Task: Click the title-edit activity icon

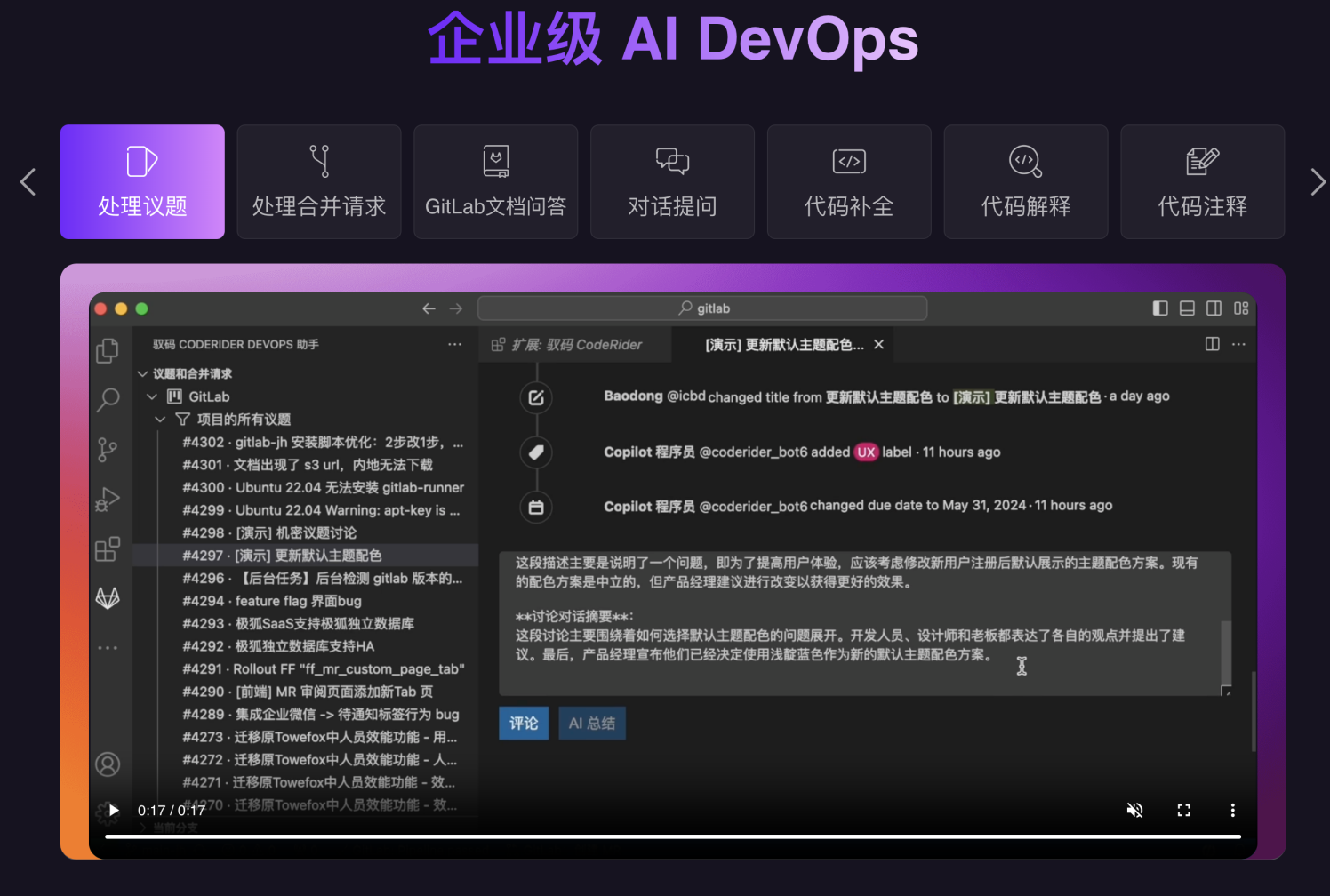Action: pyautogui.click(x=536, y=397)
